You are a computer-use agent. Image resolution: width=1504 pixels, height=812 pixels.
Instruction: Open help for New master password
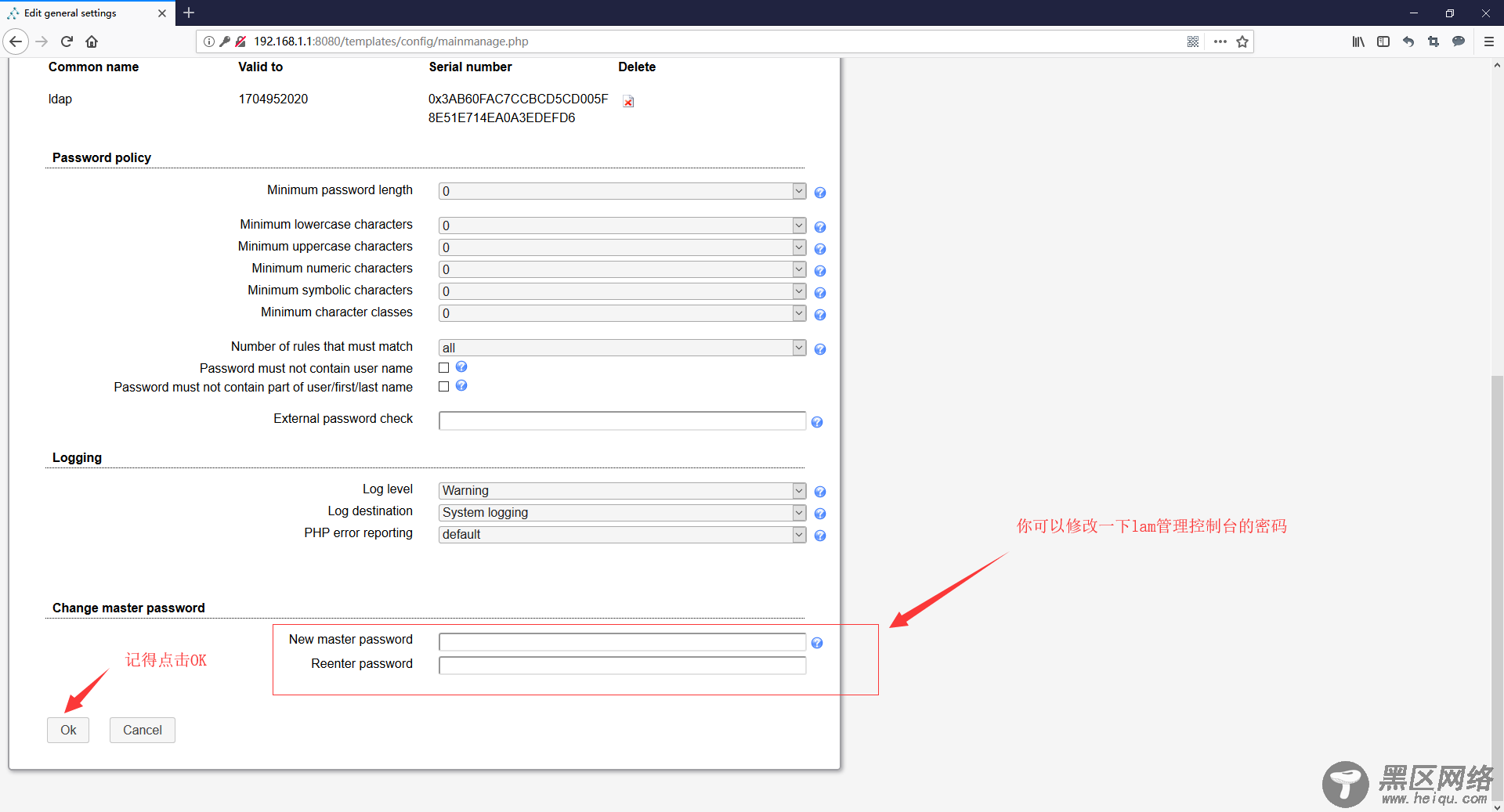tap(817, 643)
